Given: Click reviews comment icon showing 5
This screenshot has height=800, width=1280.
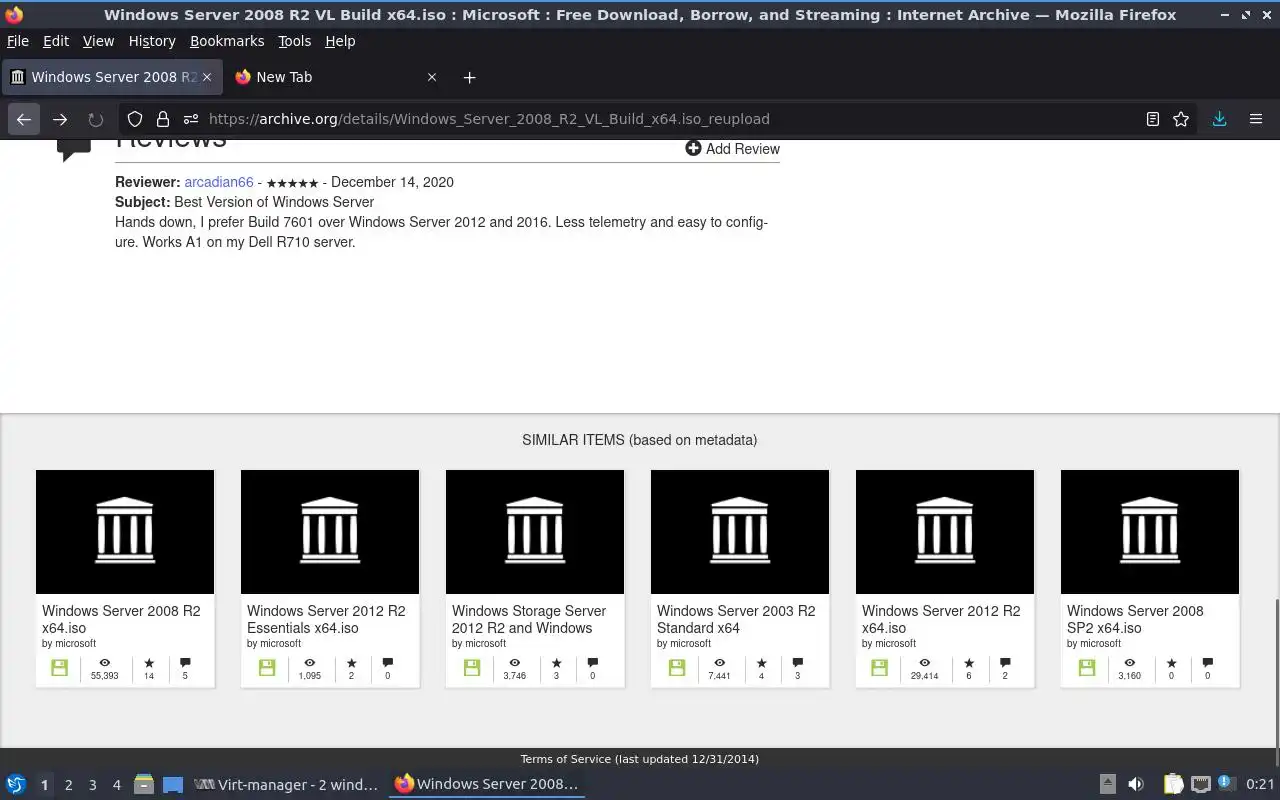Looking at the screenshot, I should tap(185, 663).
